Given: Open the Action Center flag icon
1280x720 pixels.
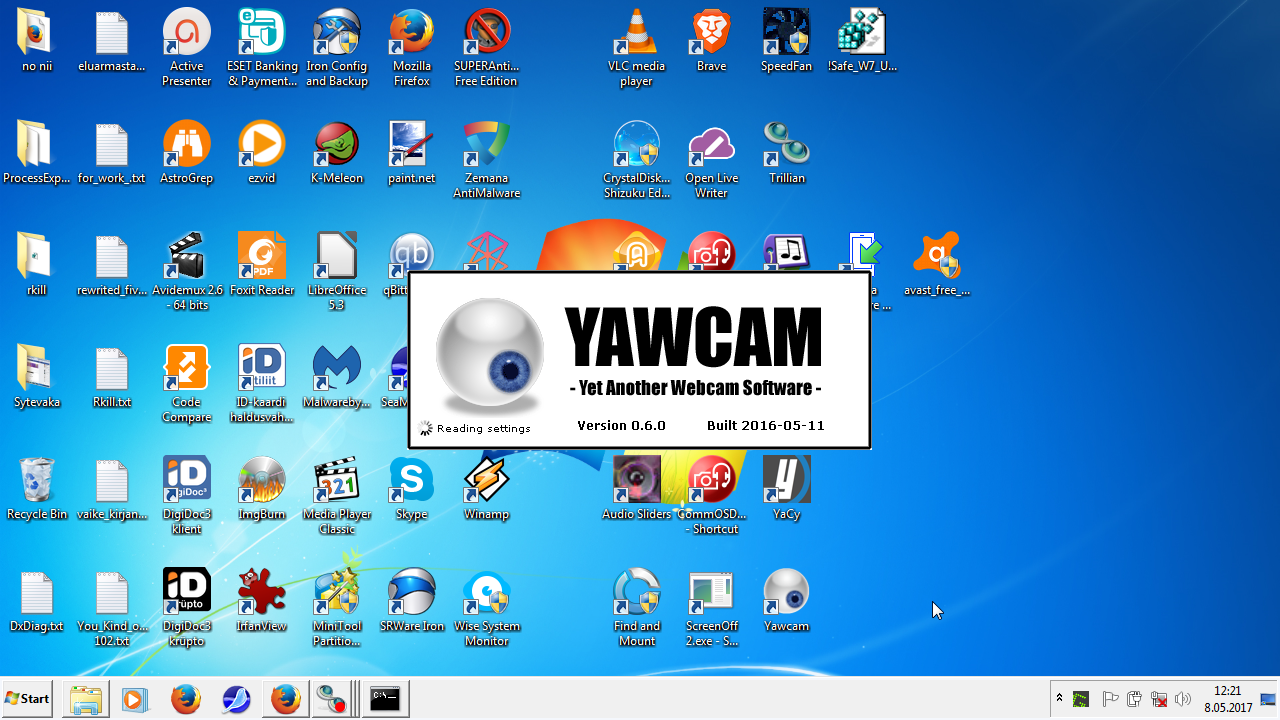Looking at the screenshot, I should pyautogui.click(x=1110, y=699).
